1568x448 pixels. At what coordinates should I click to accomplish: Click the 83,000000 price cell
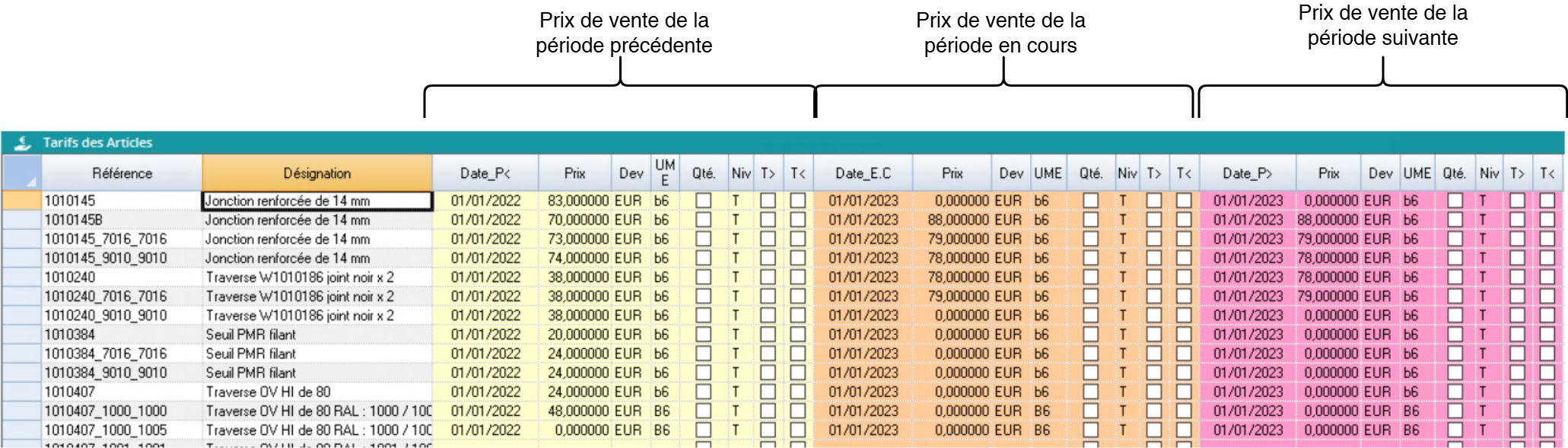(577, 201)
